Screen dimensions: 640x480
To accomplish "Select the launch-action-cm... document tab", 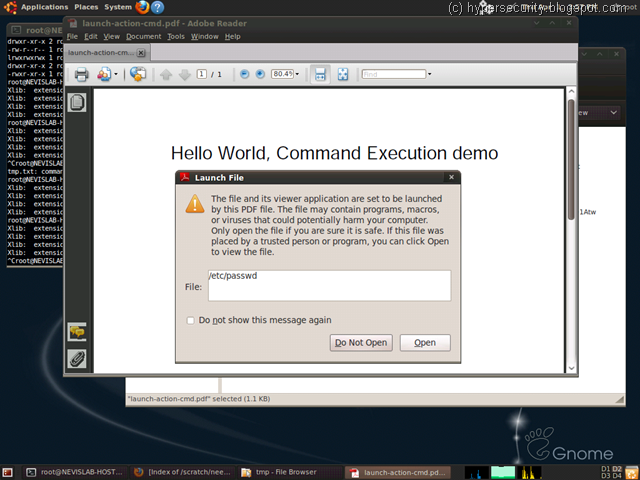I will tap(101, 53).
